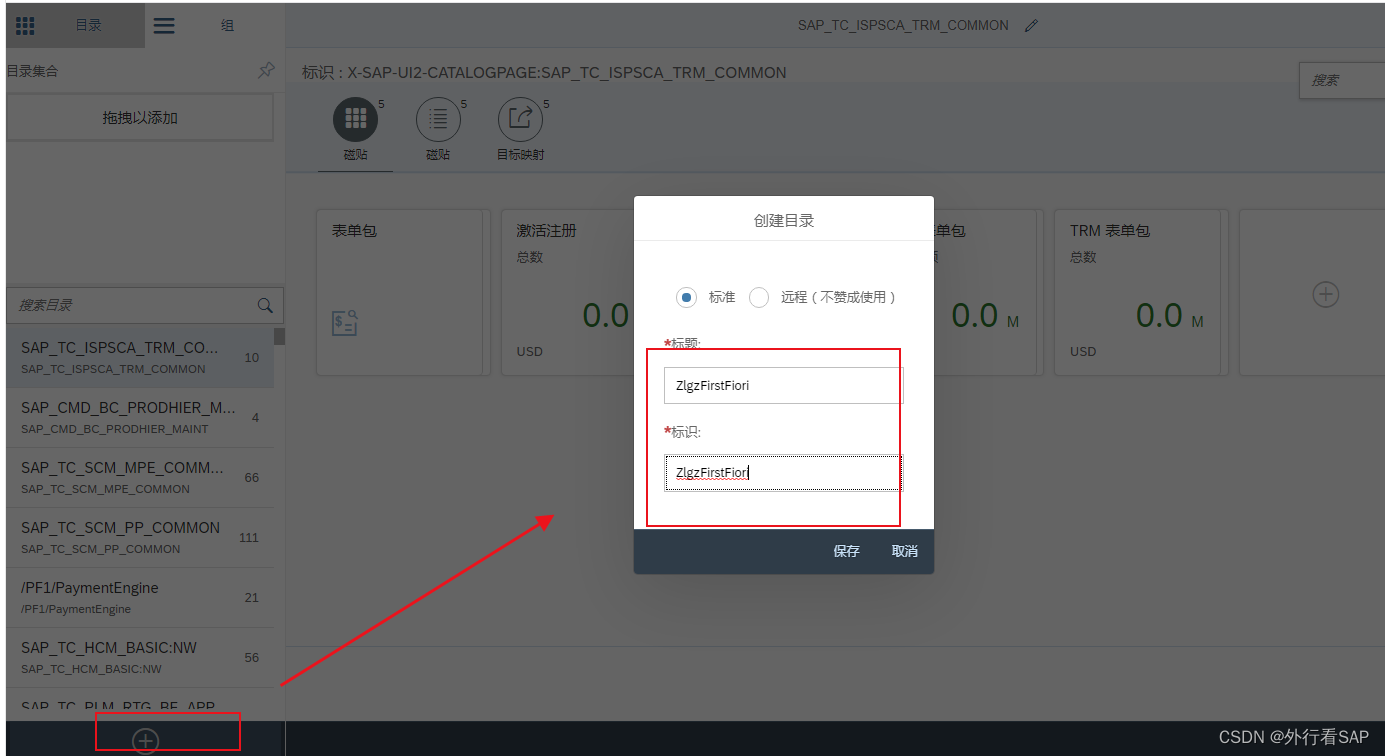Show tiles list view icon
Viewport: 1385px width, 756px height.
(x=438, y=119)
